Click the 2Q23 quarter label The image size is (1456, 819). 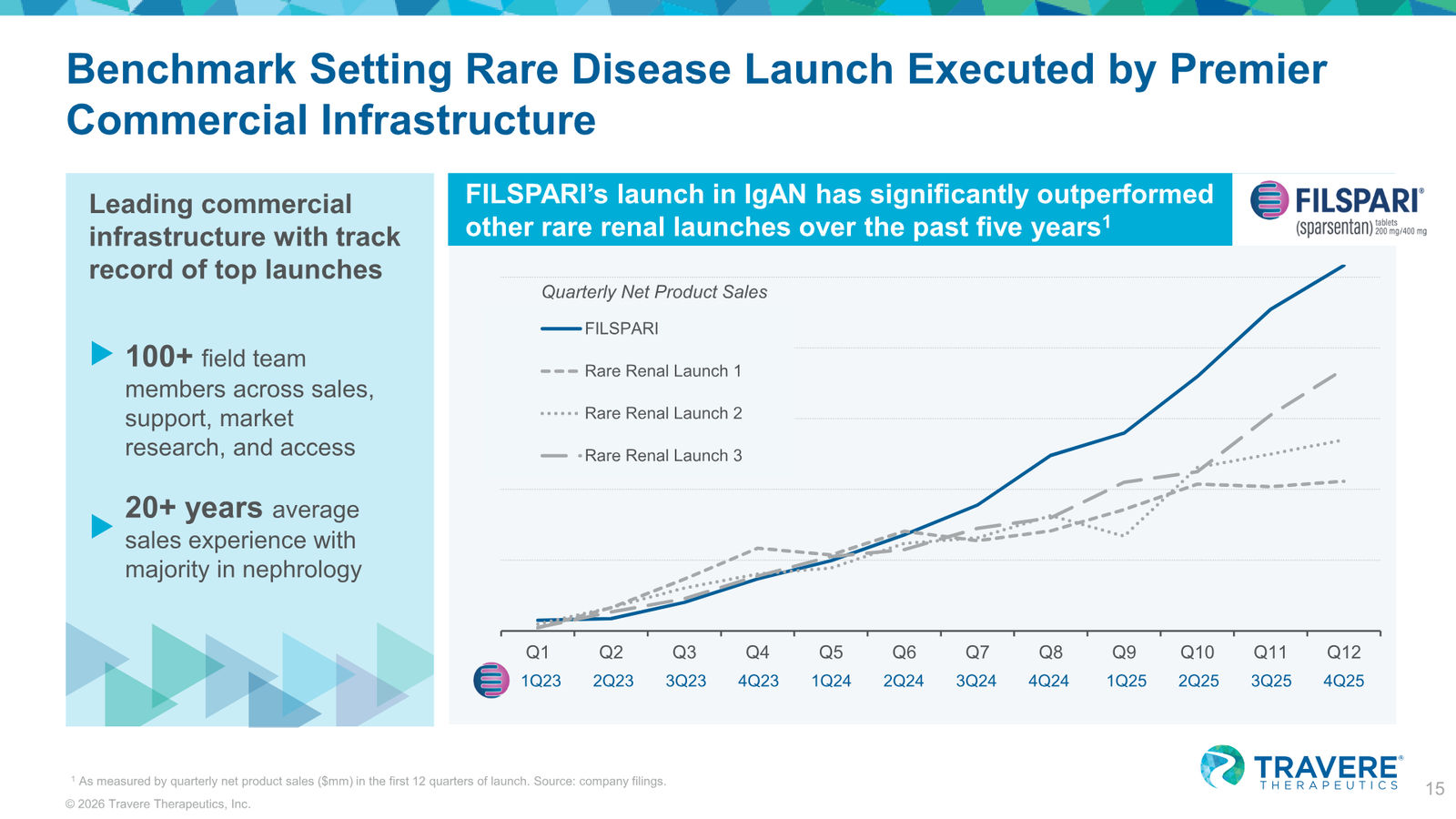(613, 681)
